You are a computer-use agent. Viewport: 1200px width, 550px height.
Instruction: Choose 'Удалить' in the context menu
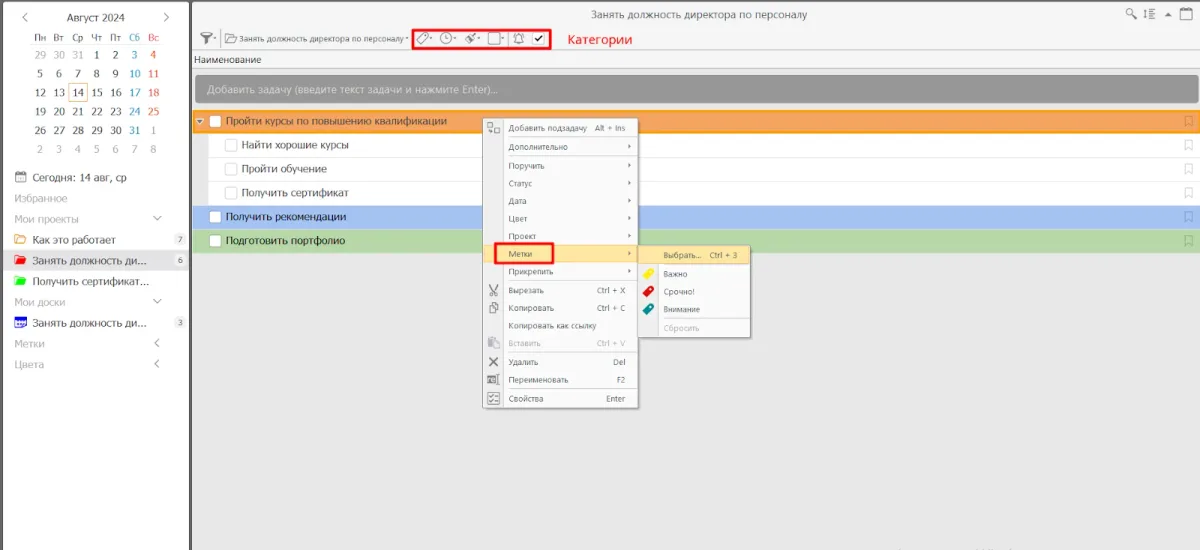(523, 362)
